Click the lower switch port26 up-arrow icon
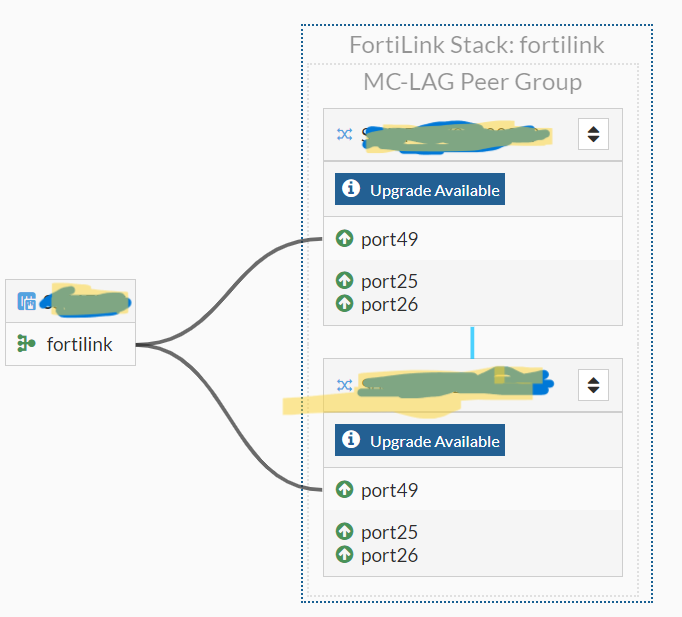The width and height of the screenshot is (682, 617). click(345, 555)
